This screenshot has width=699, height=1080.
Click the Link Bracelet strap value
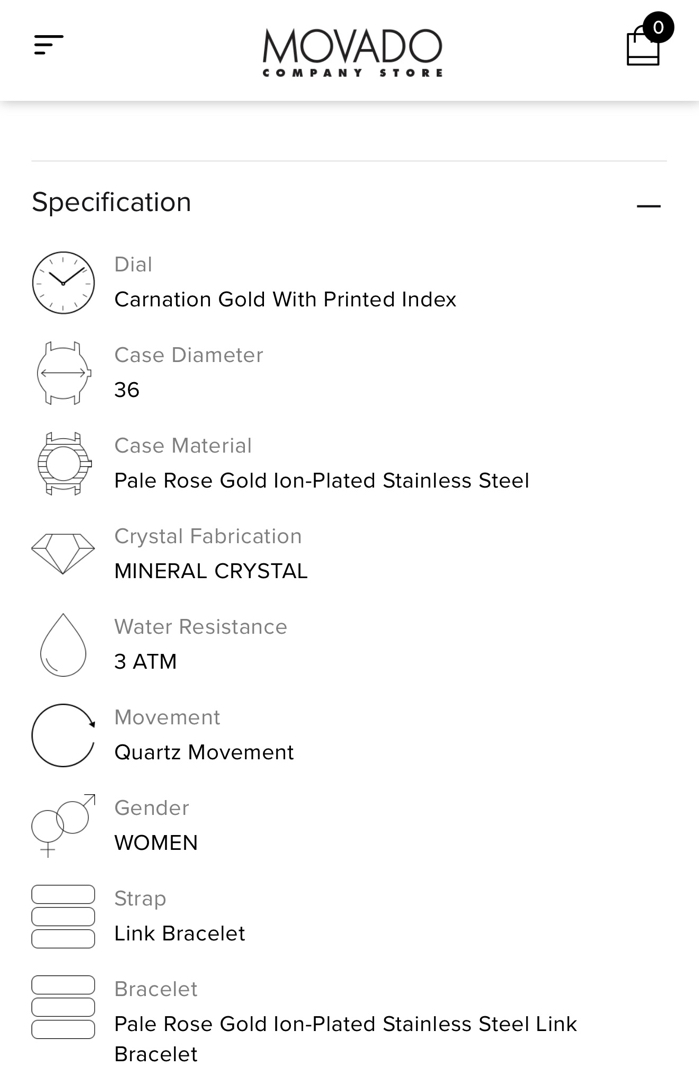pos(179,934)
